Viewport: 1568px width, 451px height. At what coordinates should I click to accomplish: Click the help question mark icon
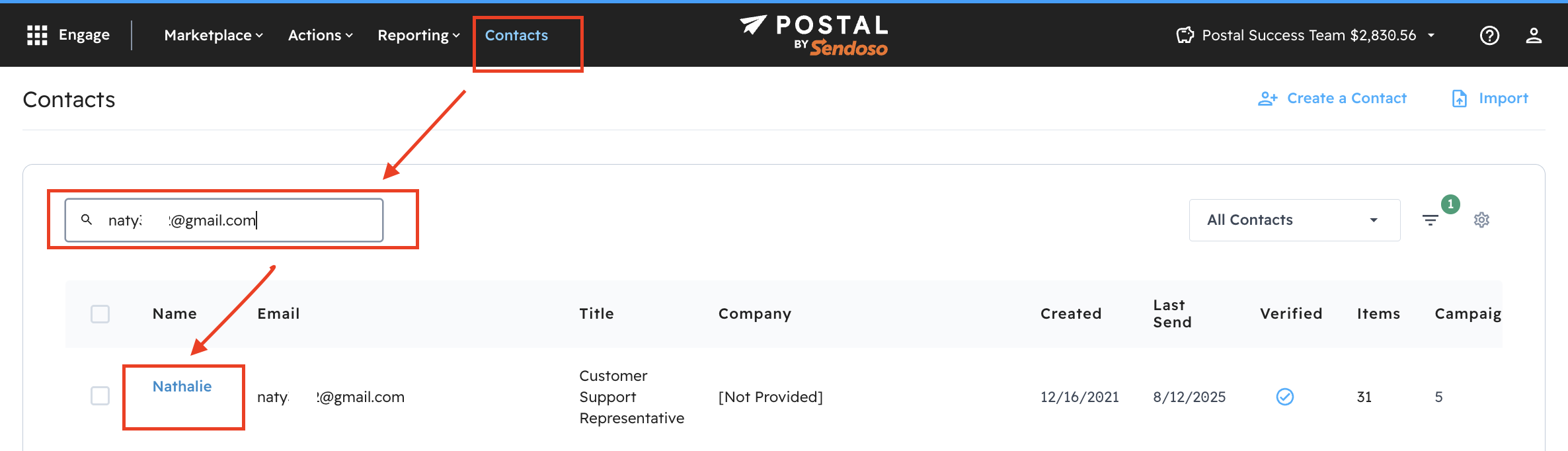tap(1489, 35)
